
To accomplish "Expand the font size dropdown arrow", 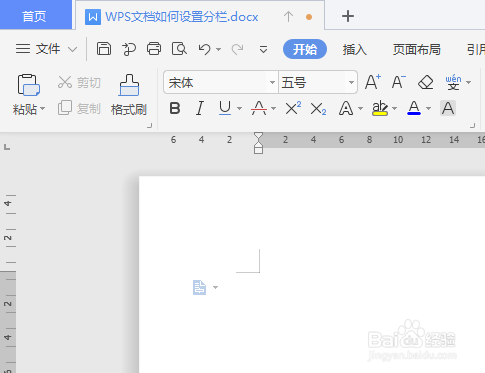I will tap(351, 82).
